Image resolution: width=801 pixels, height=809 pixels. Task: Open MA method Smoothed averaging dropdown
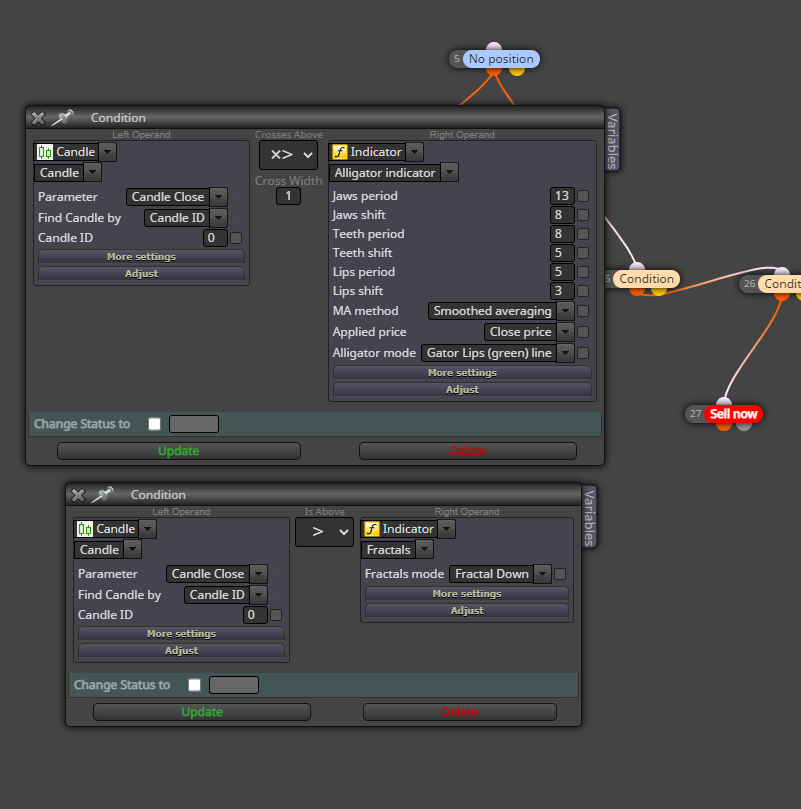566,311
